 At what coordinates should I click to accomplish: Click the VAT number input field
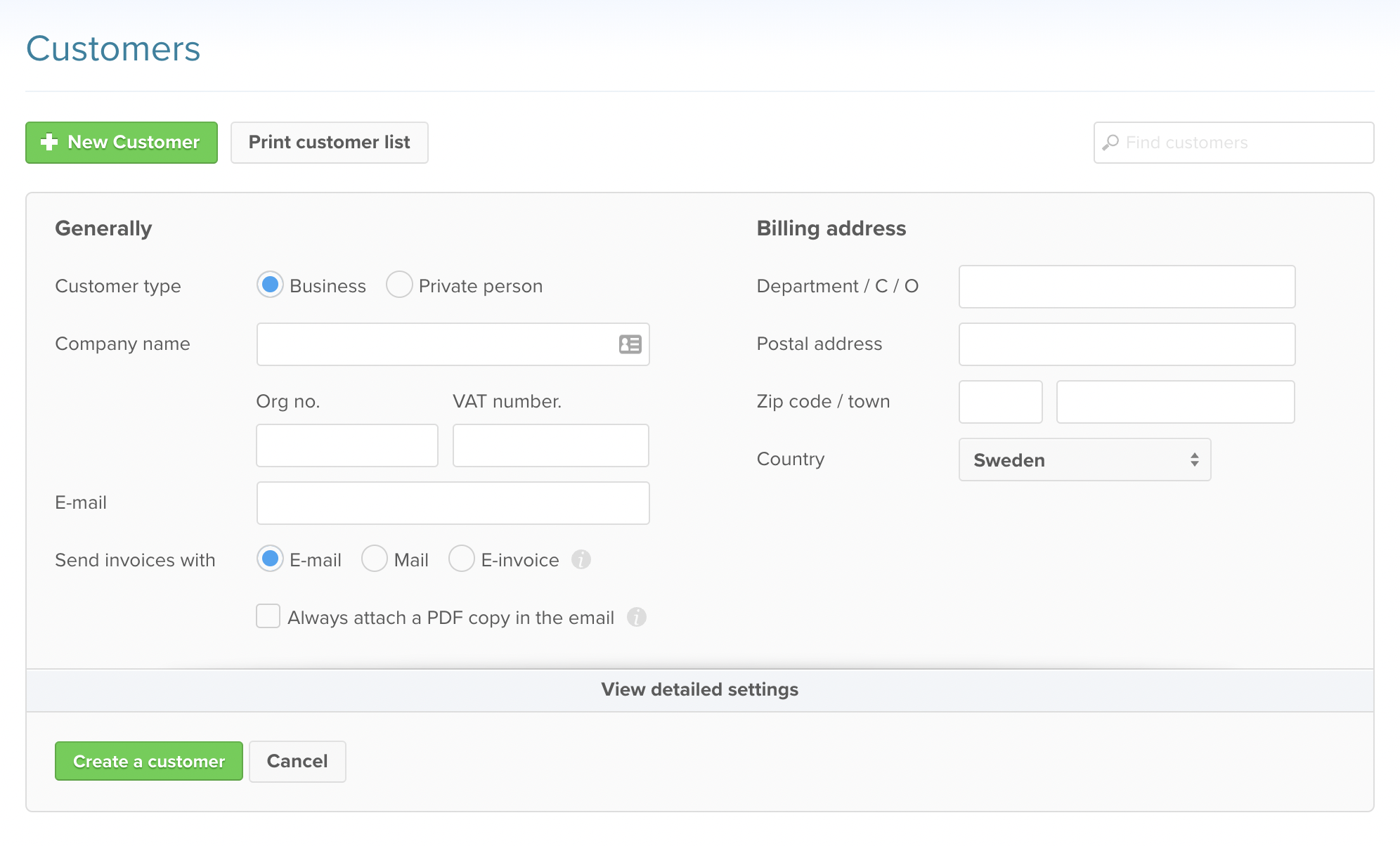(551, 445)
